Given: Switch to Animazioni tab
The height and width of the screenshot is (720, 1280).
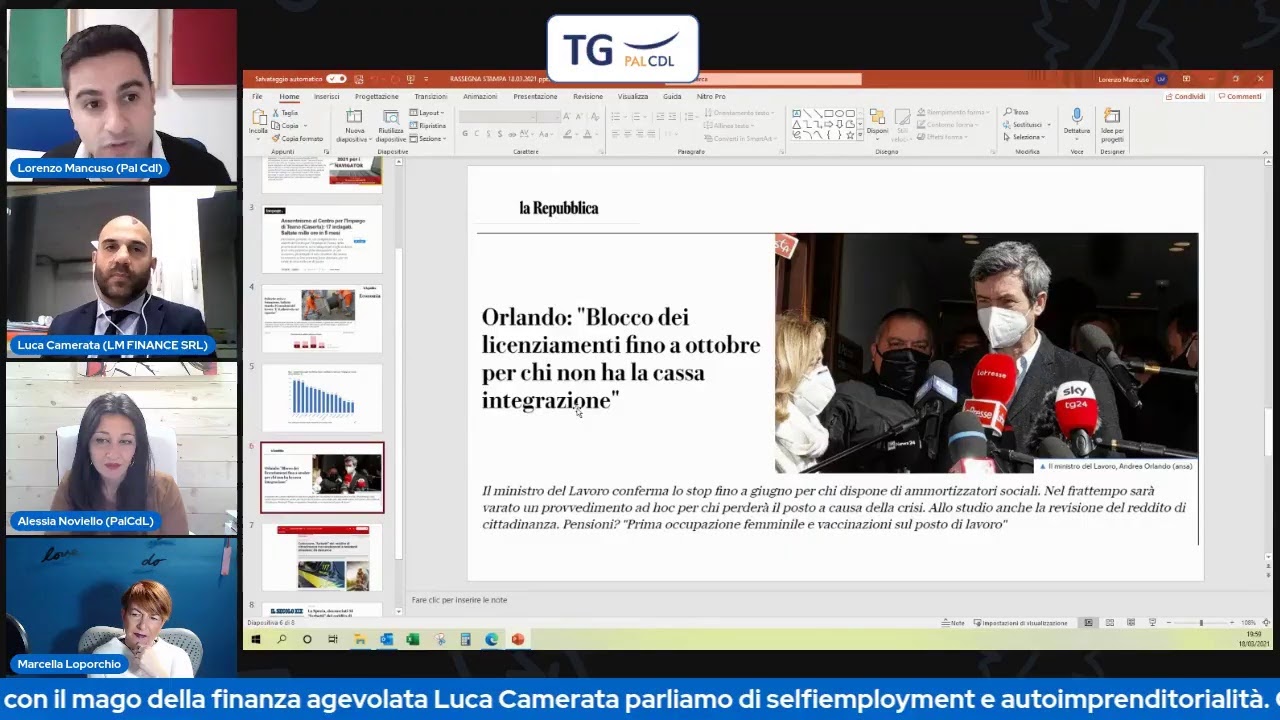Looking at the screenshot, I should pyautogui.click(x=480, y=97).
